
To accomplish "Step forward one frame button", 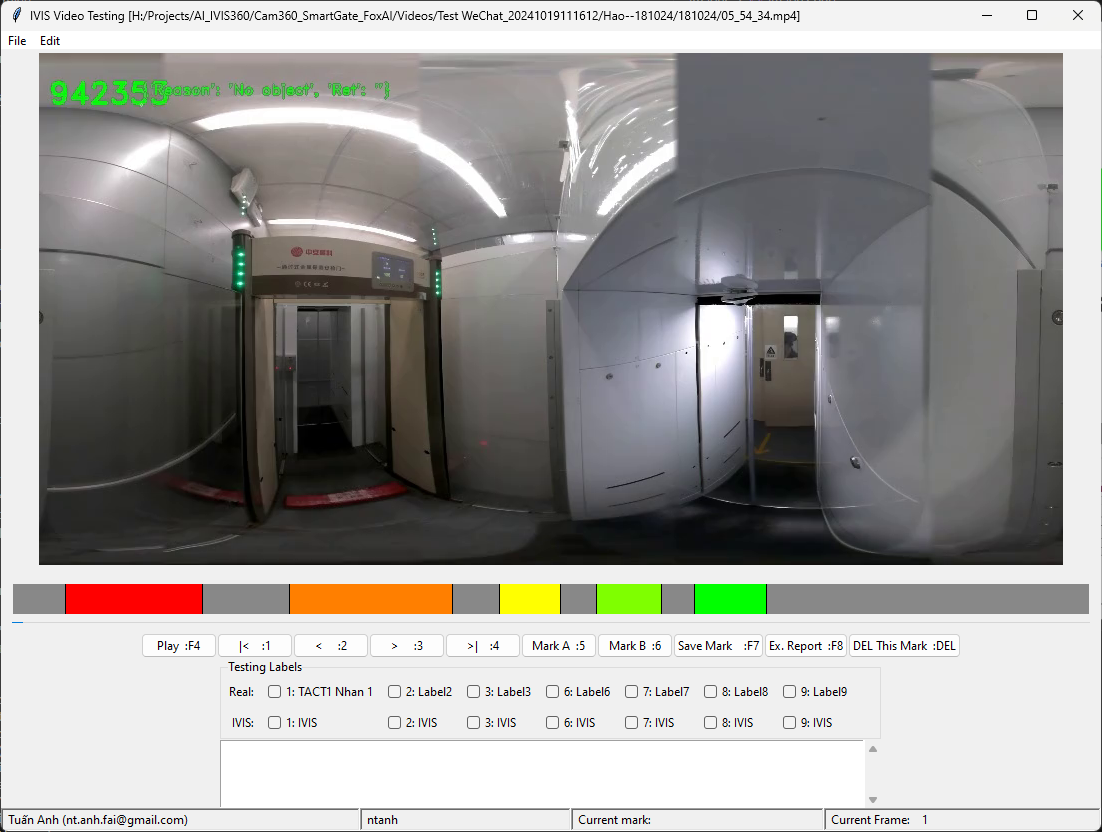I will coord(406,646).
